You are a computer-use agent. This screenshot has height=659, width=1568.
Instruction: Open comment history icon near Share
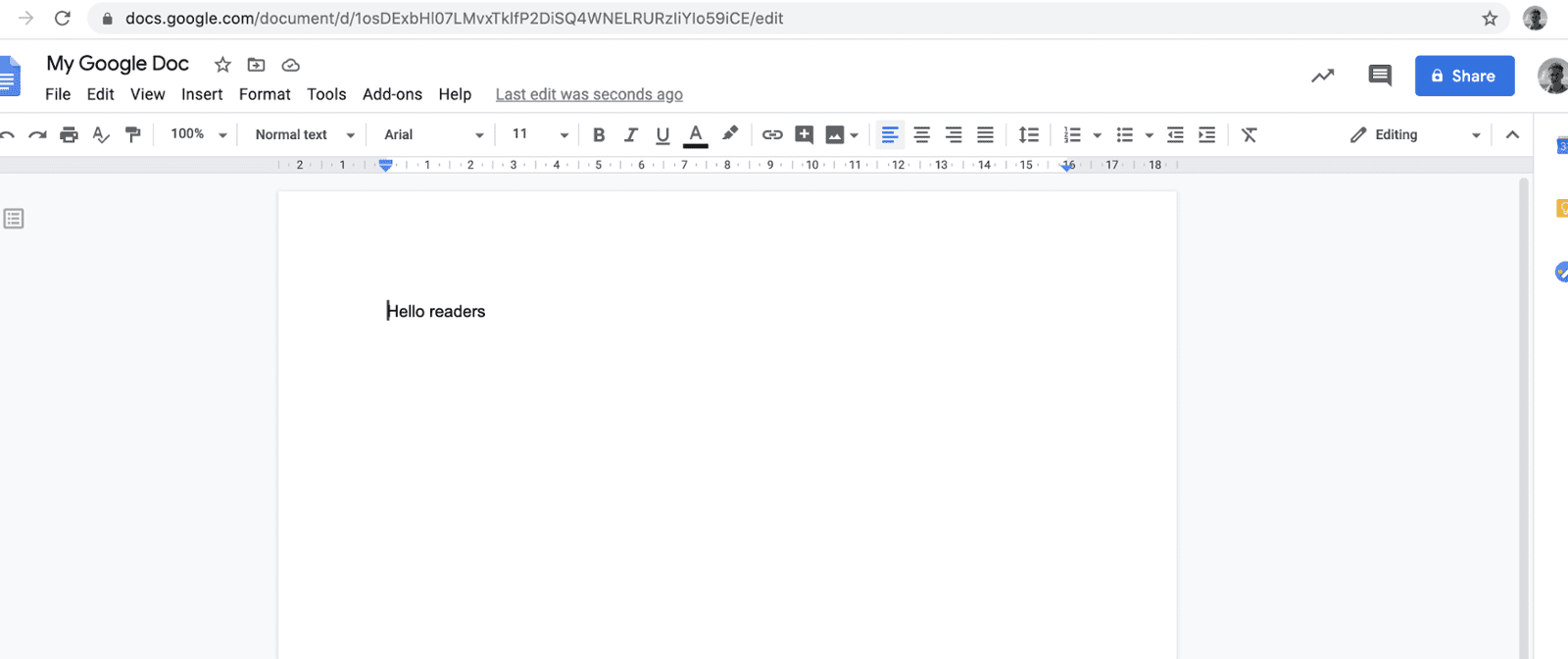click(1379, 76)
